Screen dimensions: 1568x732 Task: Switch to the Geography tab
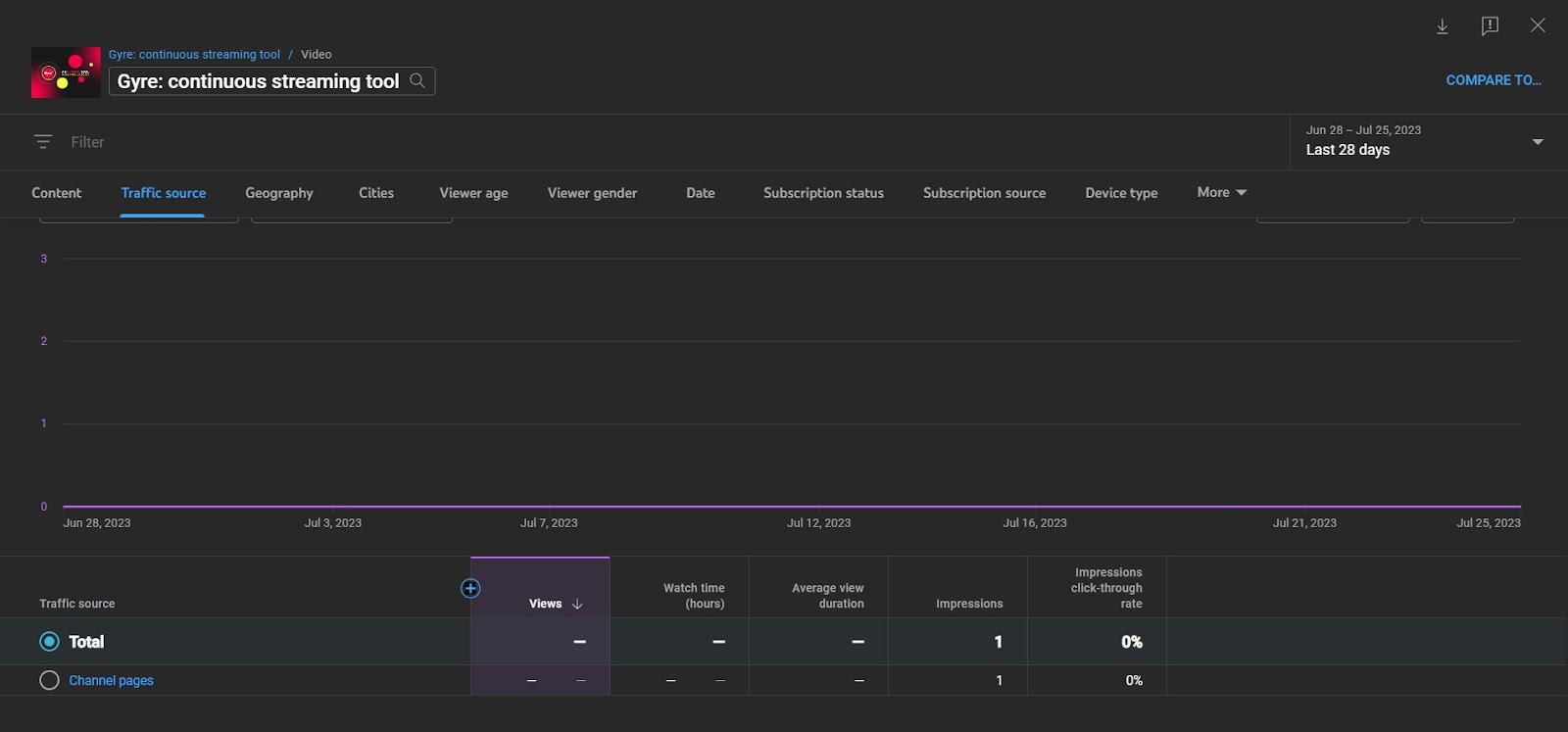[279, 193]
